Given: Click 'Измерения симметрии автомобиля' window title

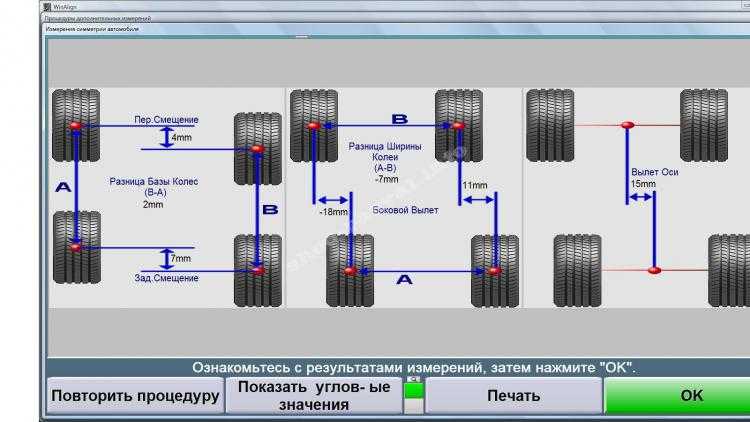Looking at the screenshot, I should coord(92,29).
